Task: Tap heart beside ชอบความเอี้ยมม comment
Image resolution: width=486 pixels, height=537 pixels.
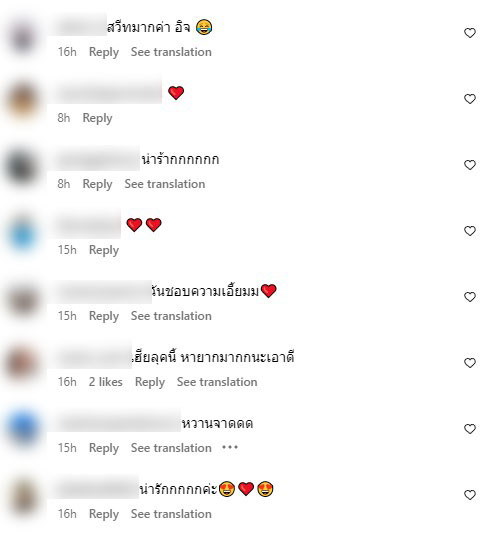Action: [x=470, y=297]
